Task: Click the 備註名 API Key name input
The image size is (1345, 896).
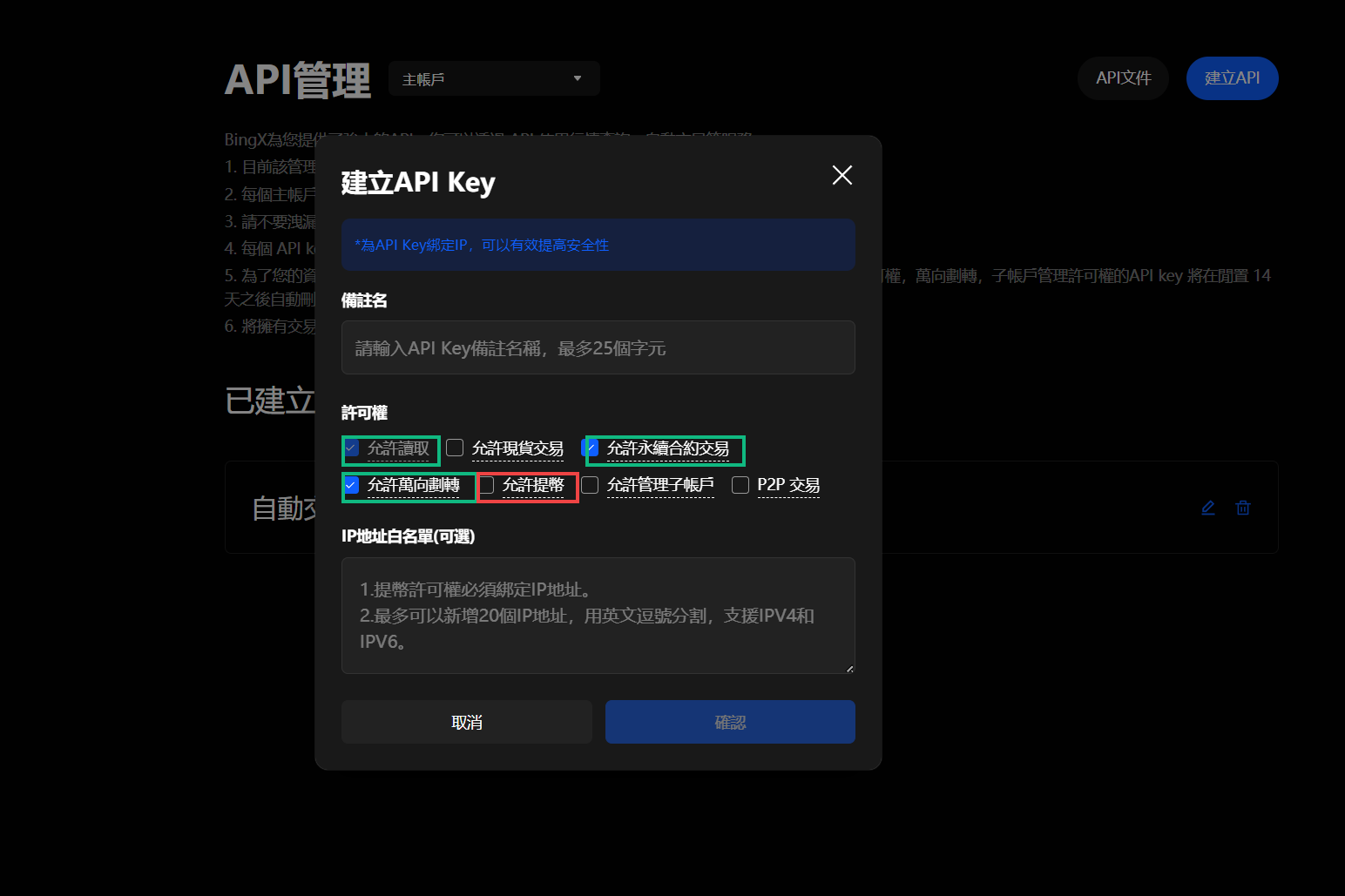Action: point(598,347)
